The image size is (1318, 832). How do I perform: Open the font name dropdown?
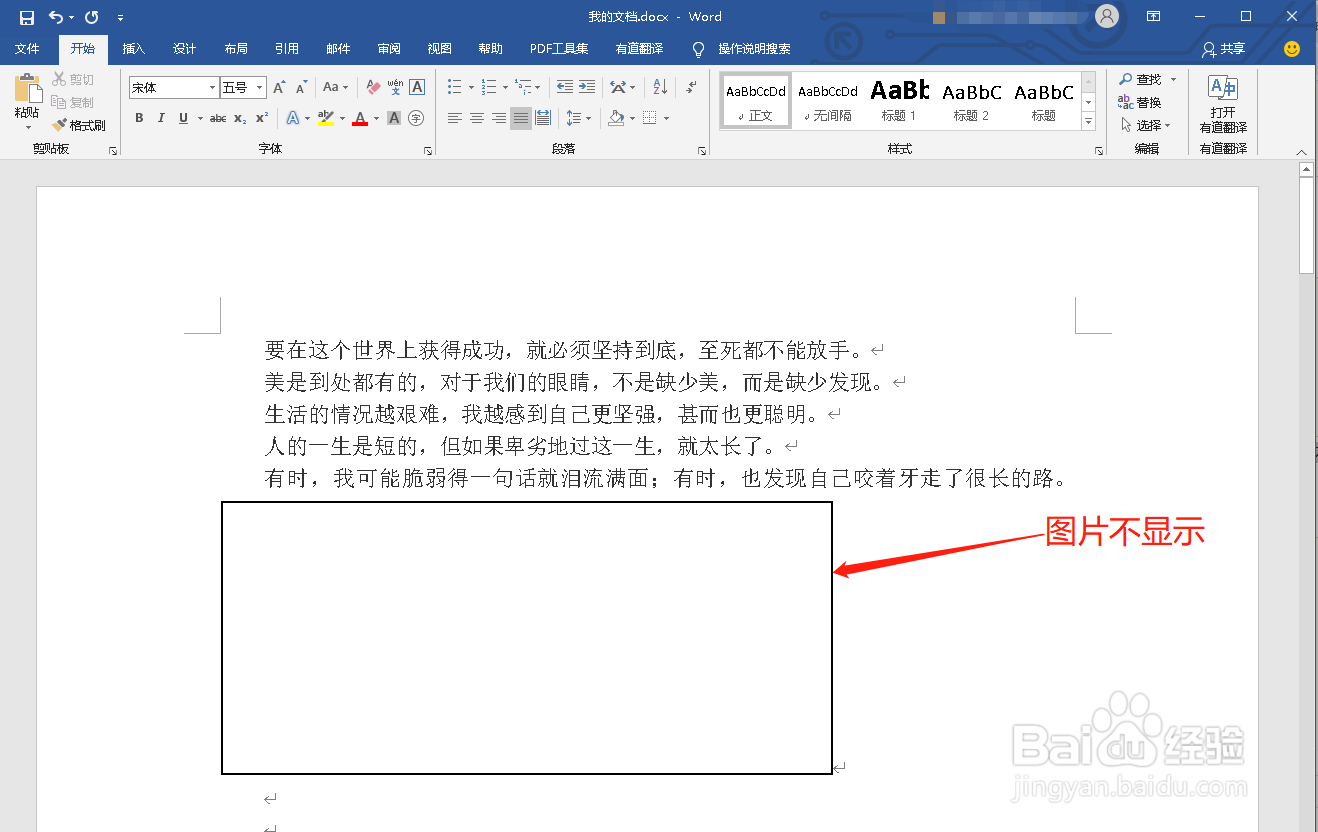(x=212, y=87)
